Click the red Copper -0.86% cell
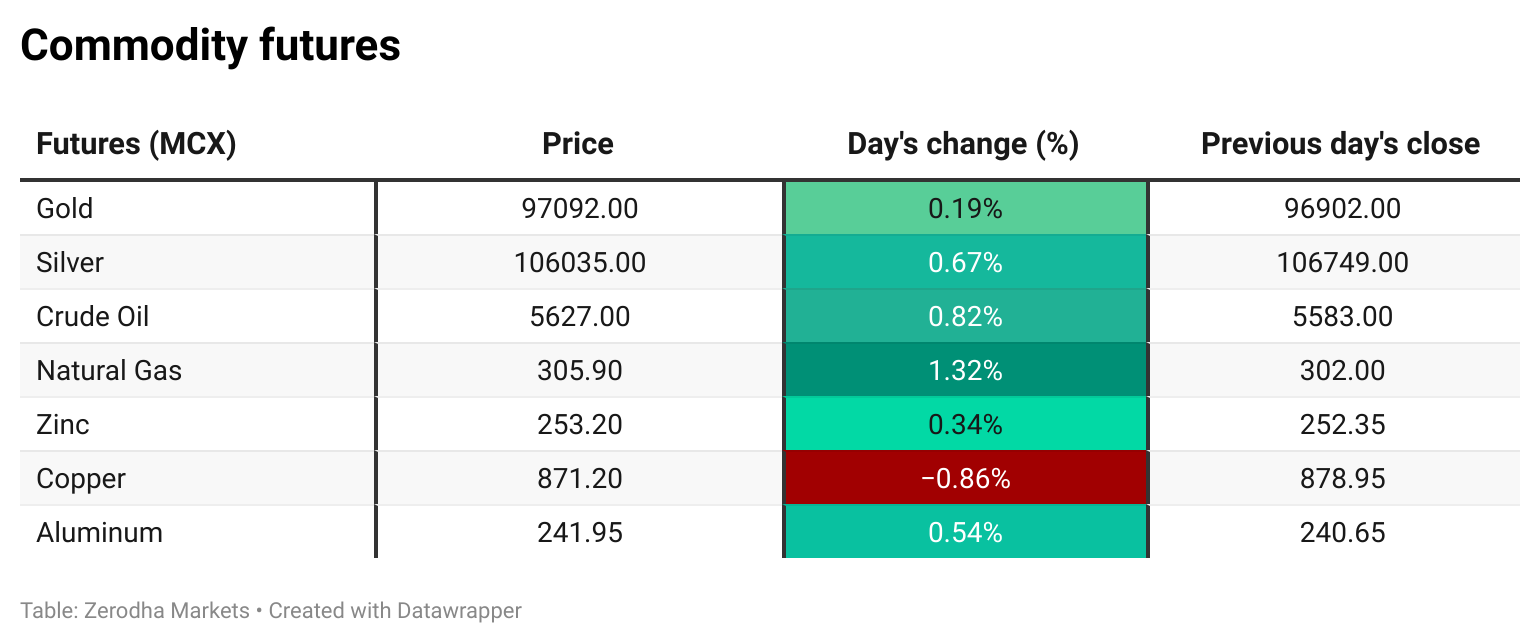 click(x=966, y=479)
